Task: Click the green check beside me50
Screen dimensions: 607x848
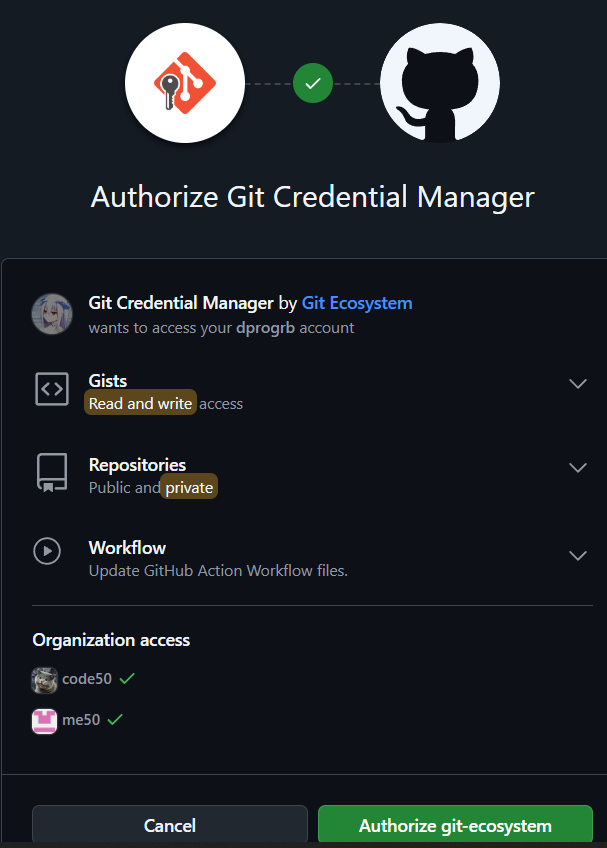Action: (115, 719)
